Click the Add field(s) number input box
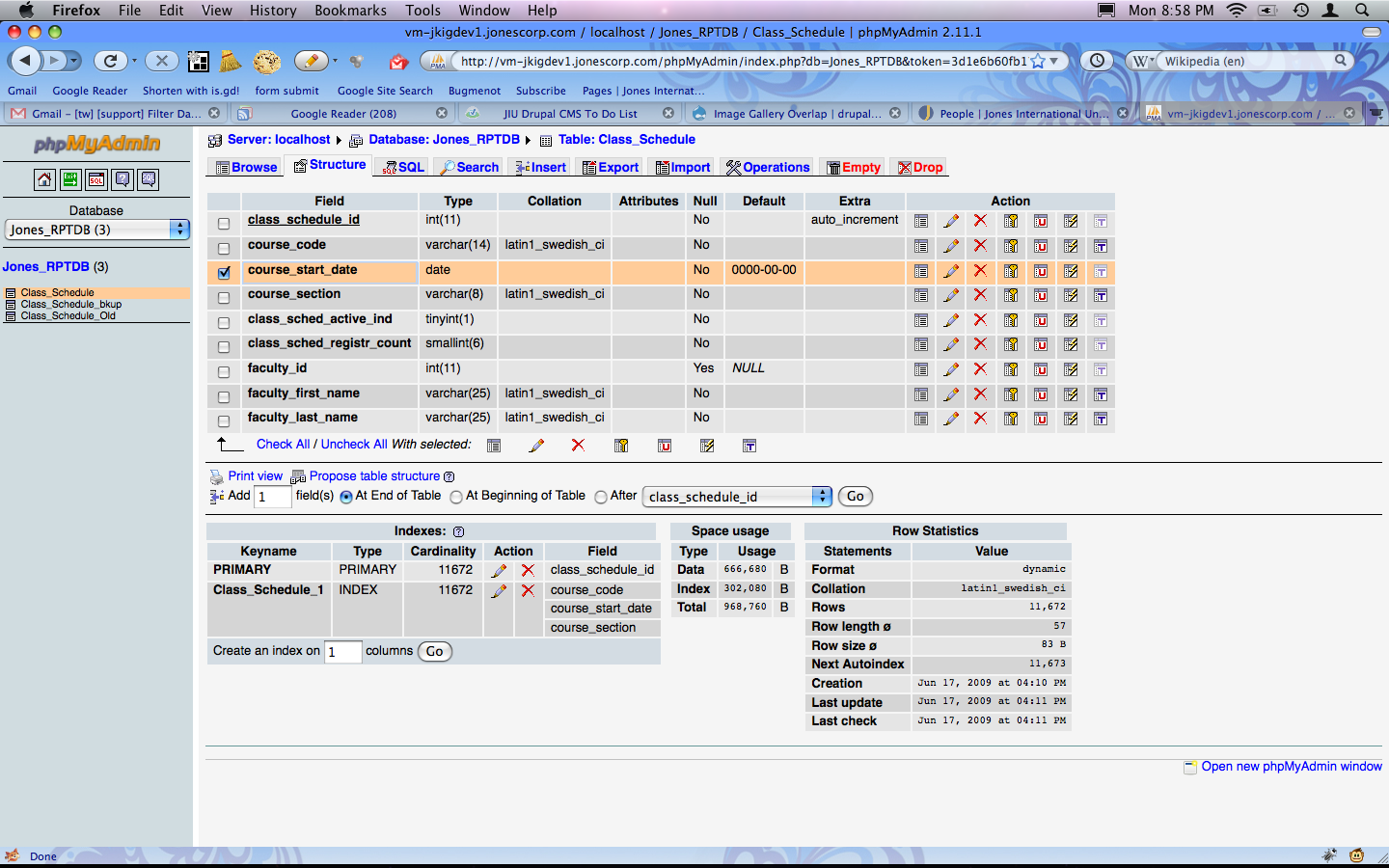The height and width of the screenshot is (868, 1389). [x=272, y=497]
